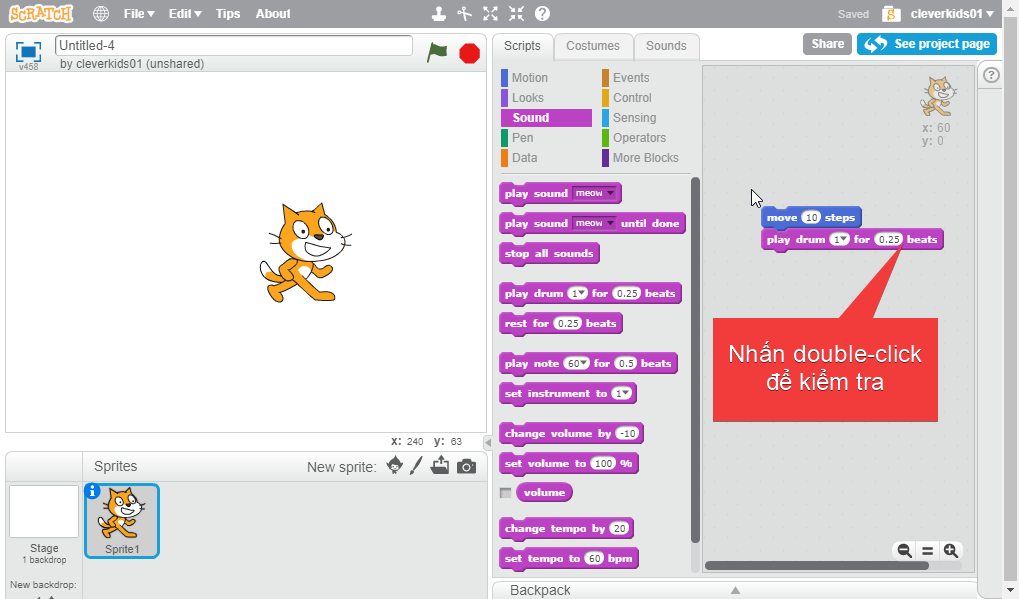This screenshot has width=1019, height=599.
Task: Collapse the stage with the arrow
Action: (x=488, y=442)
